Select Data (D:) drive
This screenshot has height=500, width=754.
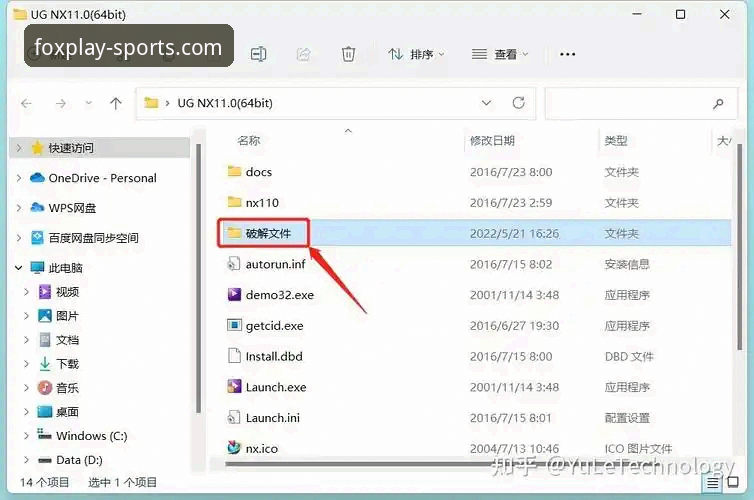coord(79,460)
